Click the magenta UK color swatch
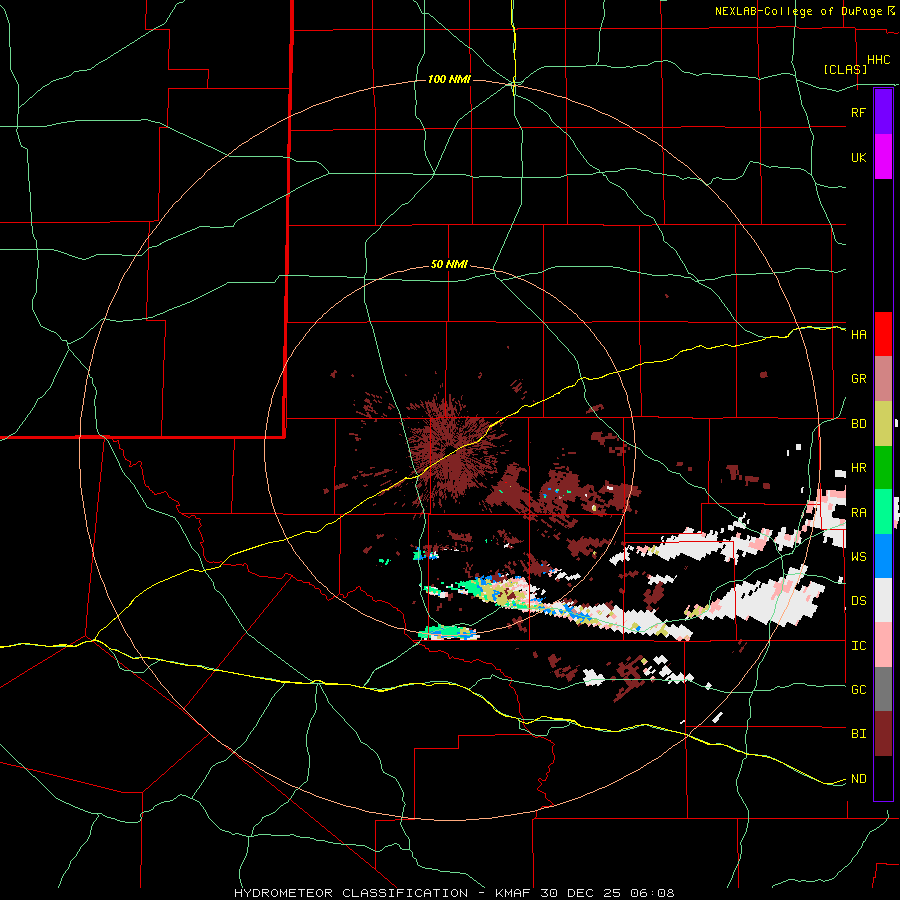Viewport: 900px width, 900px height. coord(883,157)
